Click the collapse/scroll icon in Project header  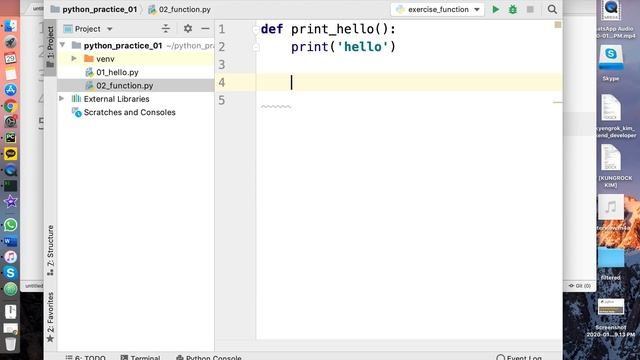[165, 29]
